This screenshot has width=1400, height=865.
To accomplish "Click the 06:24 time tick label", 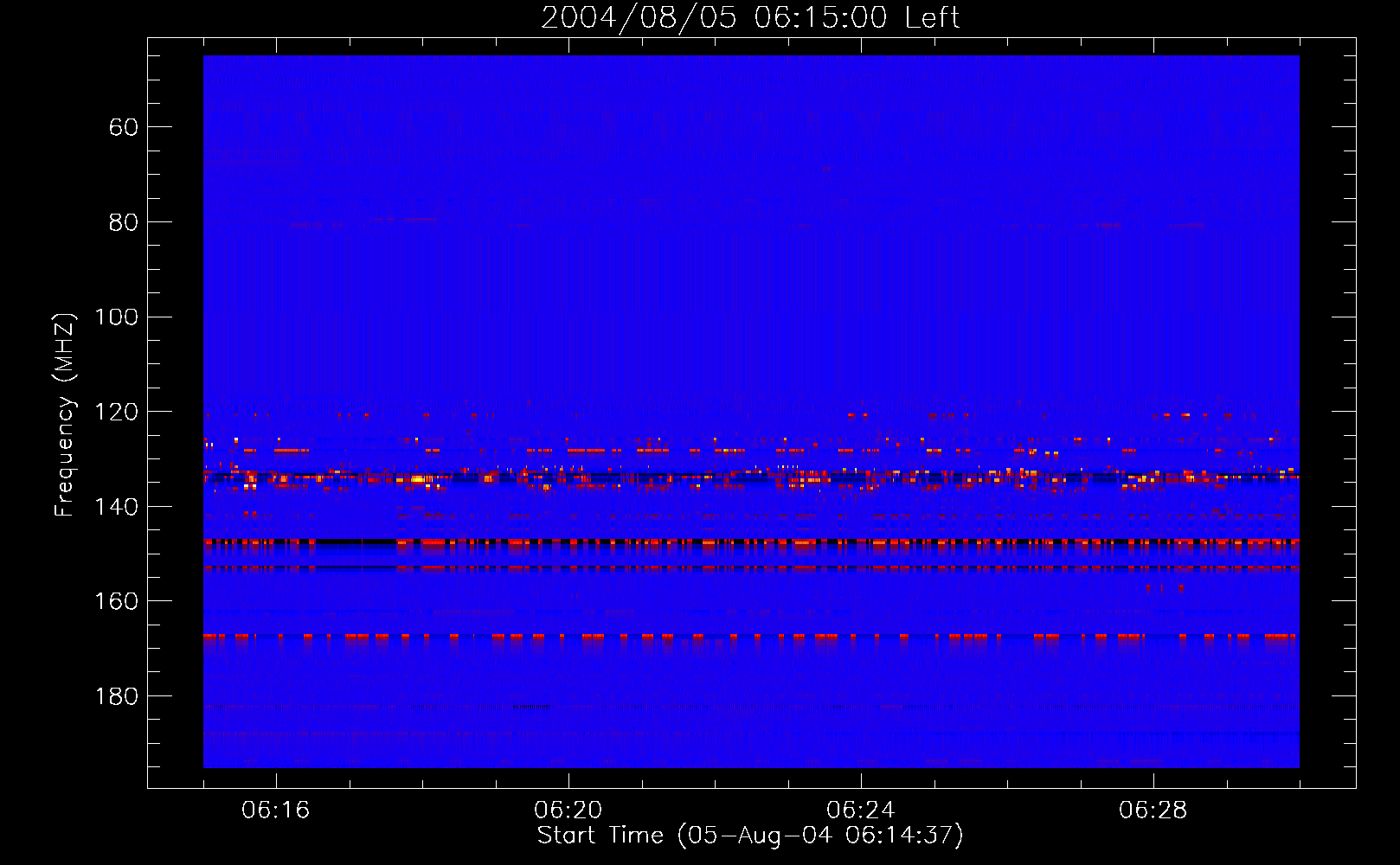I will 861,811.
